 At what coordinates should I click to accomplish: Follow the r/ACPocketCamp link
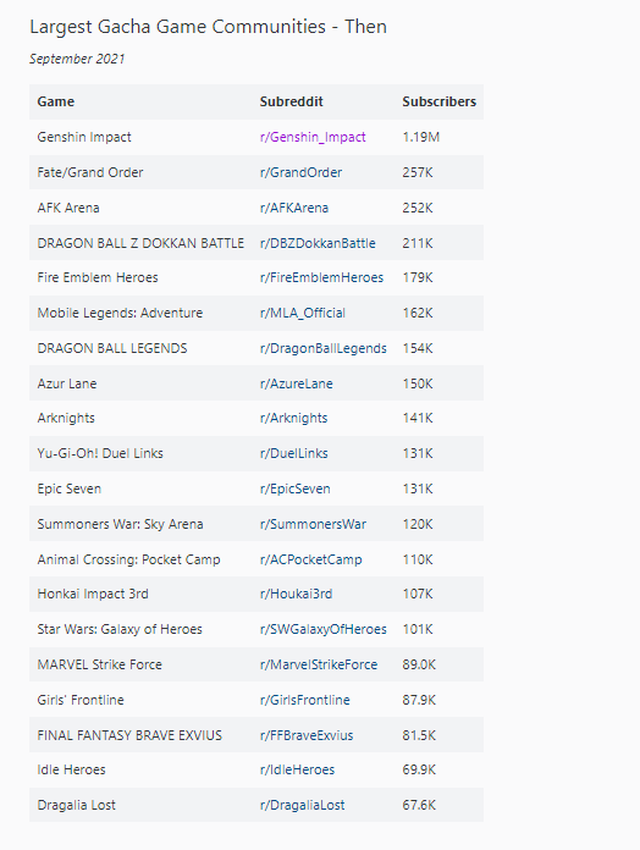310,559
